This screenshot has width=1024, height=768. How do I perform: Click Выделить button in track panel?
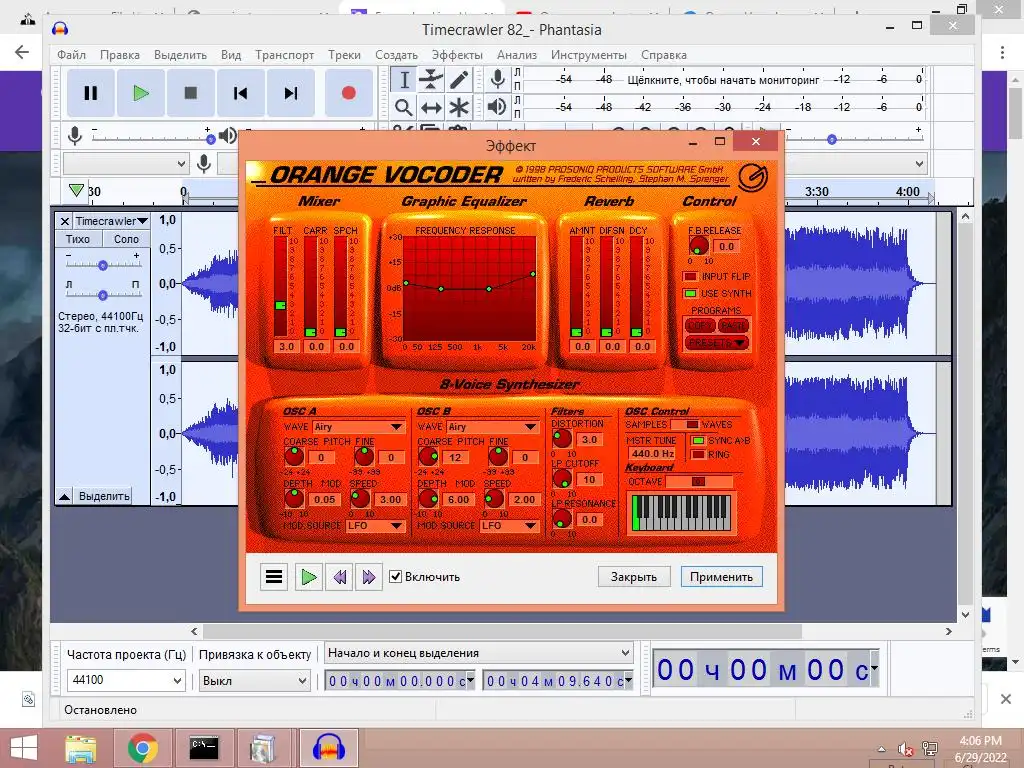(x=104, y=496)
